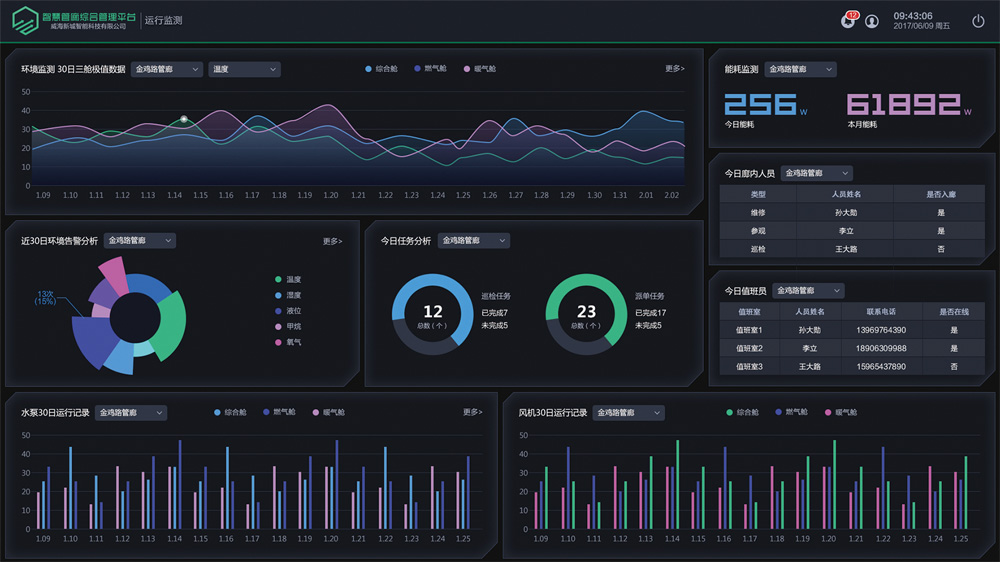Click 已完成7 under 巡检任务

pyautogui.click(x=494, y=313)
